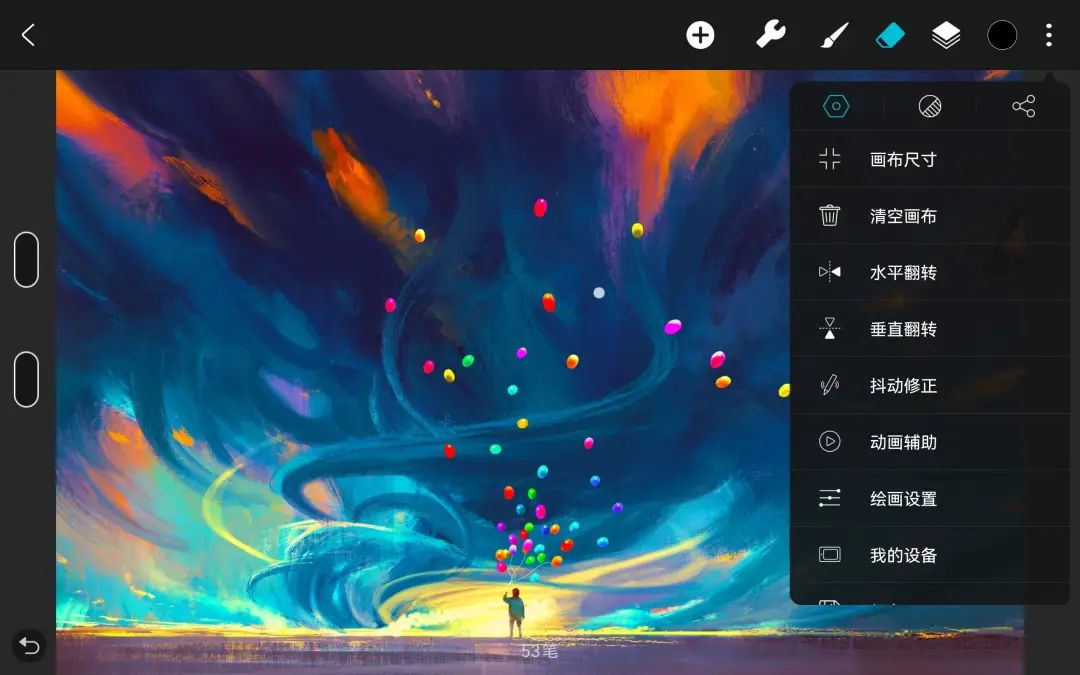The height and width of the screenshot is (675, 1080).
Task: Click the animation play circle icon
Action: (829, 442)
